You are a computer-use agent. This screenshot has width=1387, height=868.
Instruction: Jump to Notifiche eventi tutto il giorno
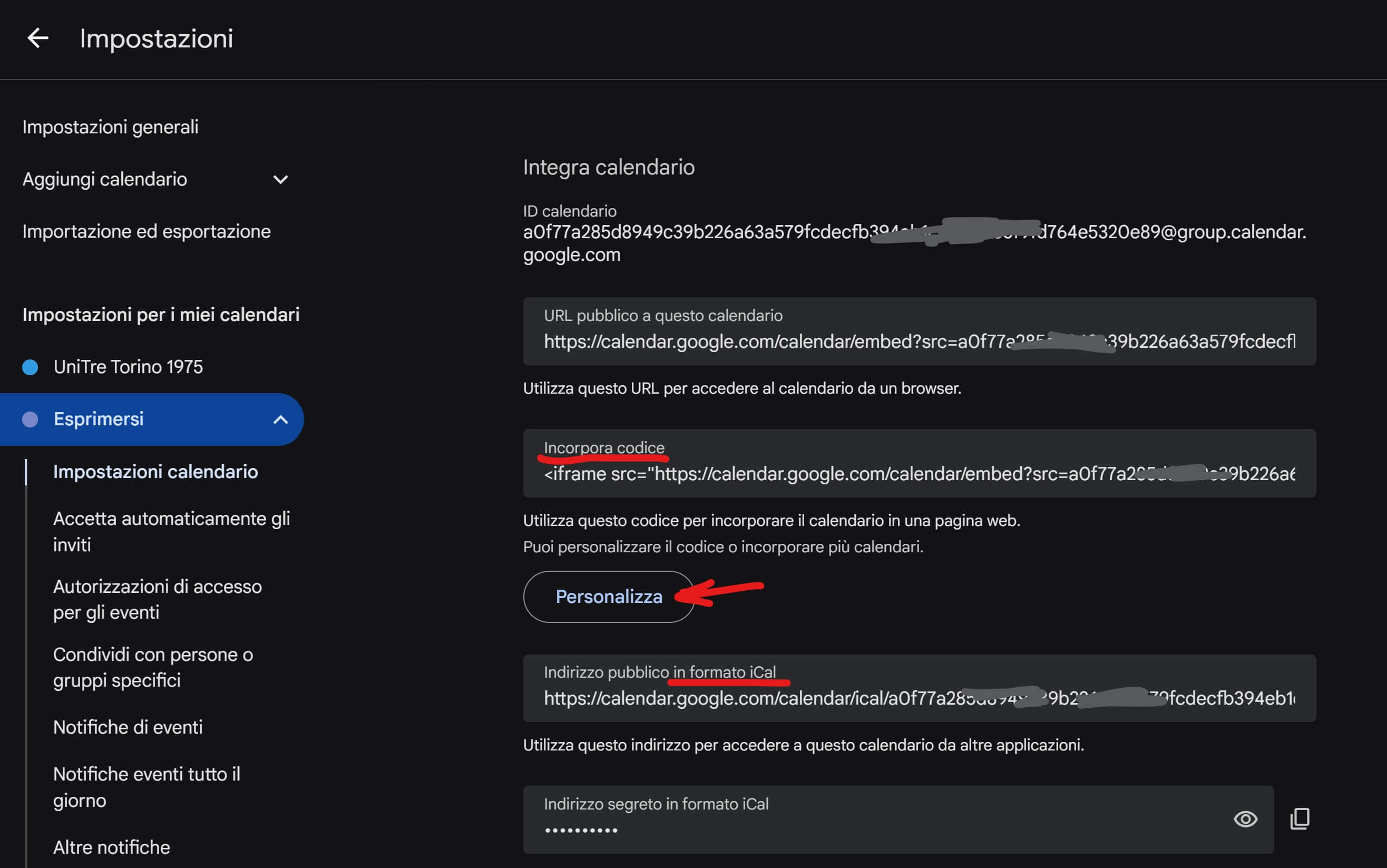coord(146,787)
